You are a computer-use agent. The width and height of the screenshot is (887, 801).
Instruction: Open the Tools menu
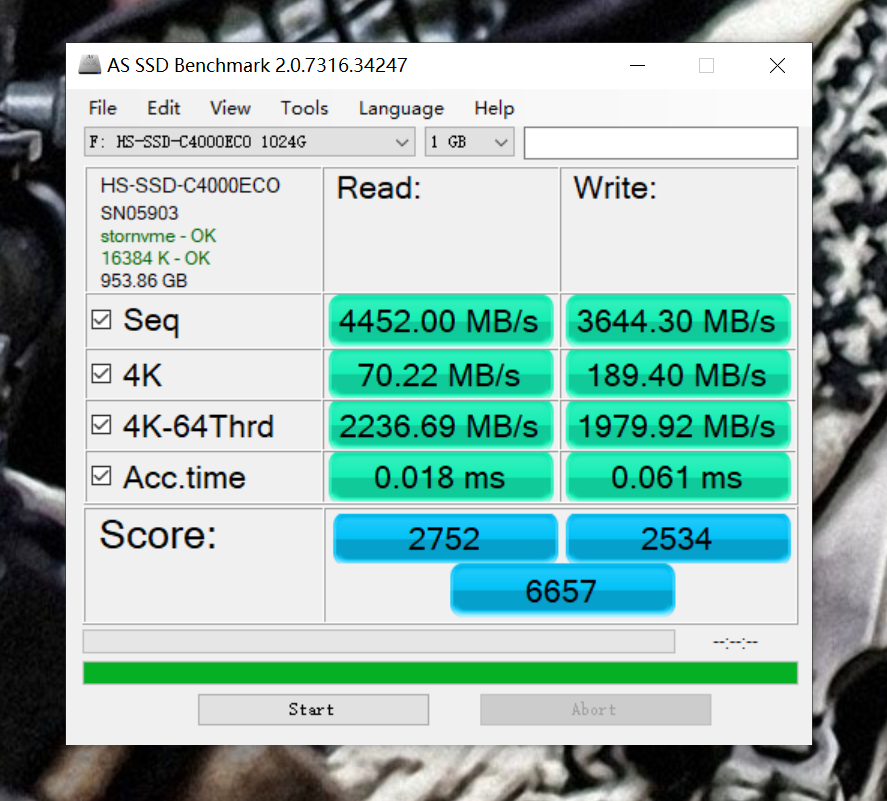tap(304, 107)
